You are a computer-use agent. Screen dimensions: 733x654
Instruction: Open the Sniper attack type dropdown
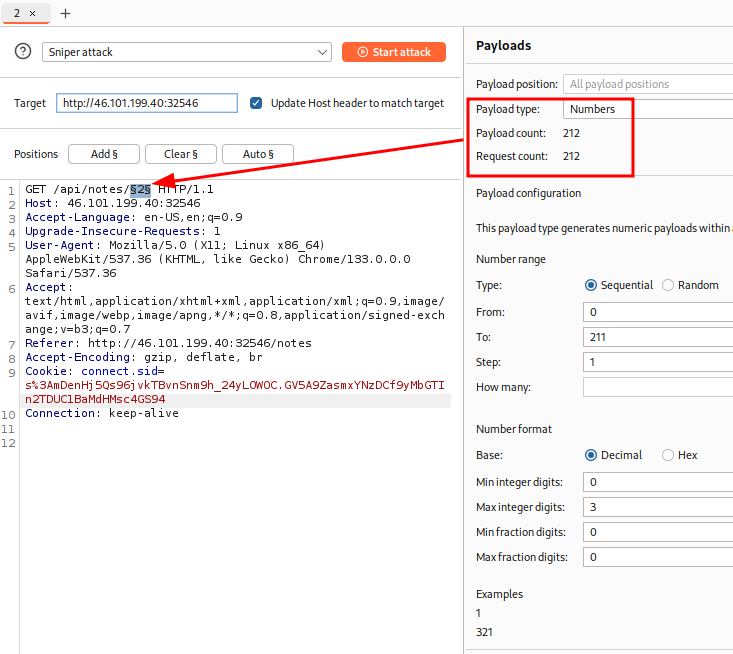[x=187, y=52]
